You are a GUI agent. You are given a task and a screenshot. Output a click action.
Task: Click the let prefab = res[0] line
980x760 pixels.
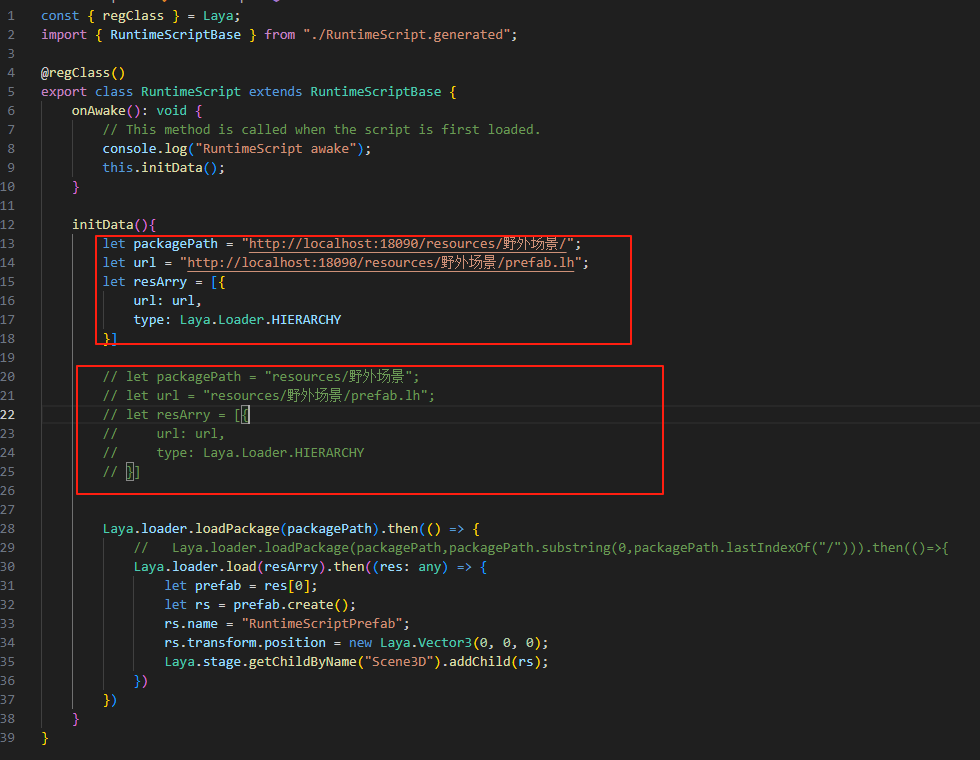[x=241, y=586]
